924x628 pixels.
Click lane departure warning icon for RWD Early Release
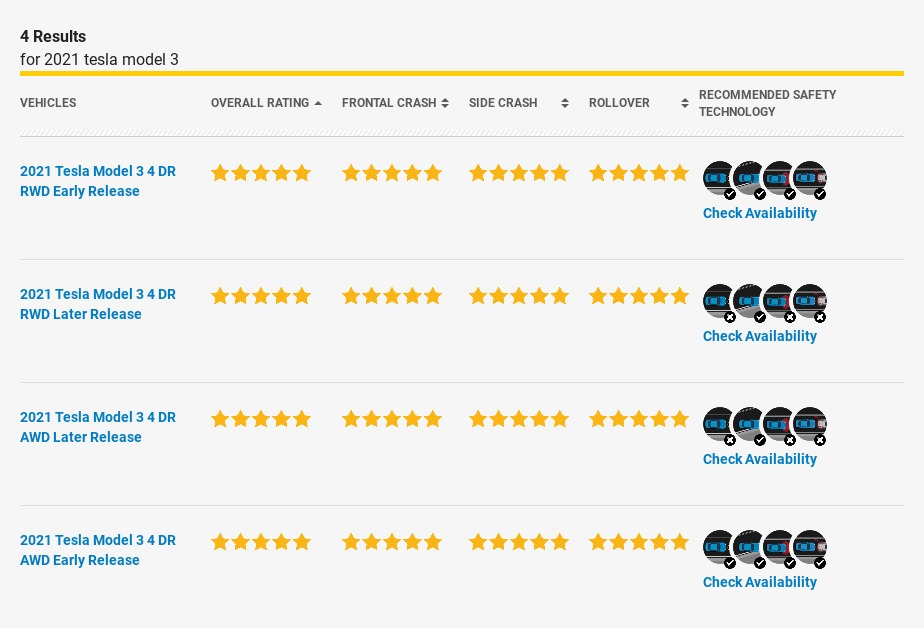[748, 178]
